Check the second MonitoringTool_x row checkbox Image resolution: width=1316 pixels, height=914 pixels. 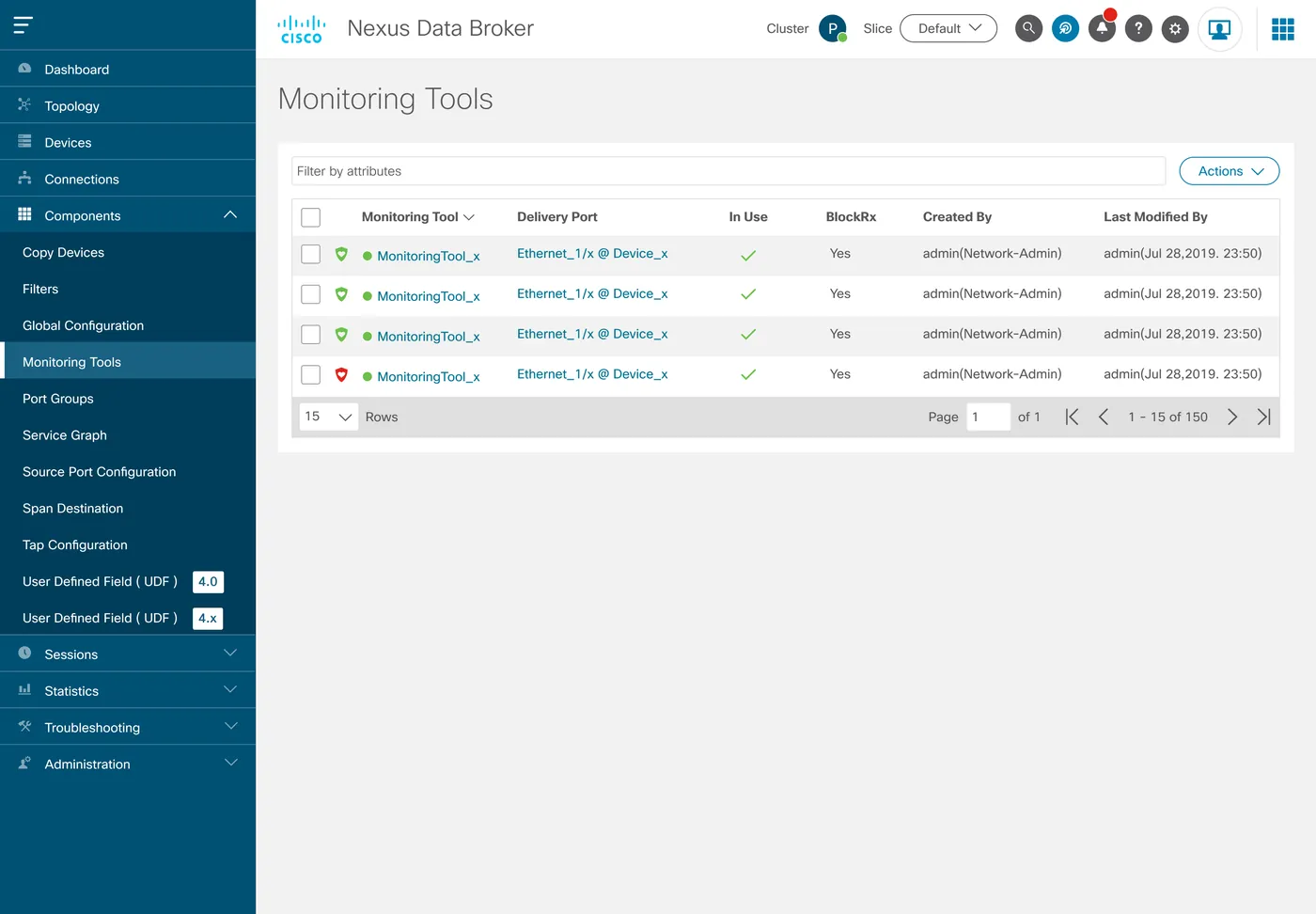click(311, 294)
